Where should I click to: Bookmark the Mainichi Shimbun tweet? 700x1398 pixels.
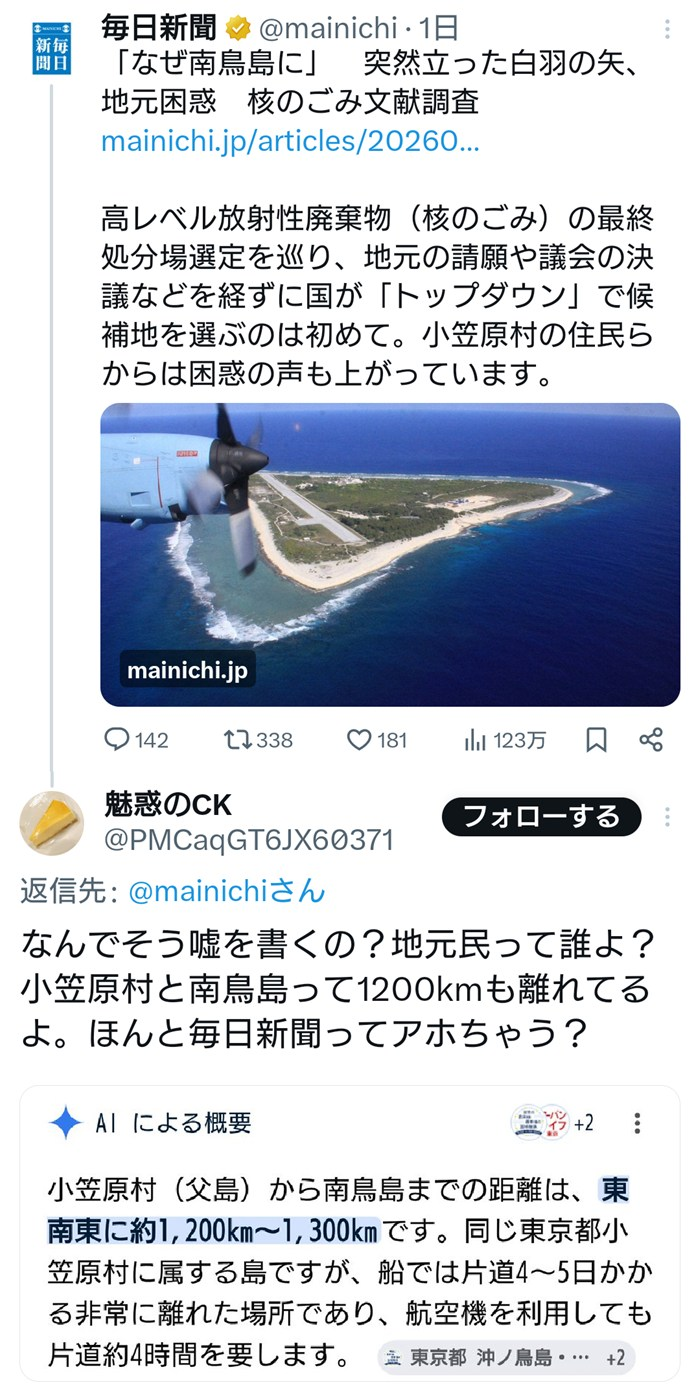pyautogui.click(x=596, y=740)
